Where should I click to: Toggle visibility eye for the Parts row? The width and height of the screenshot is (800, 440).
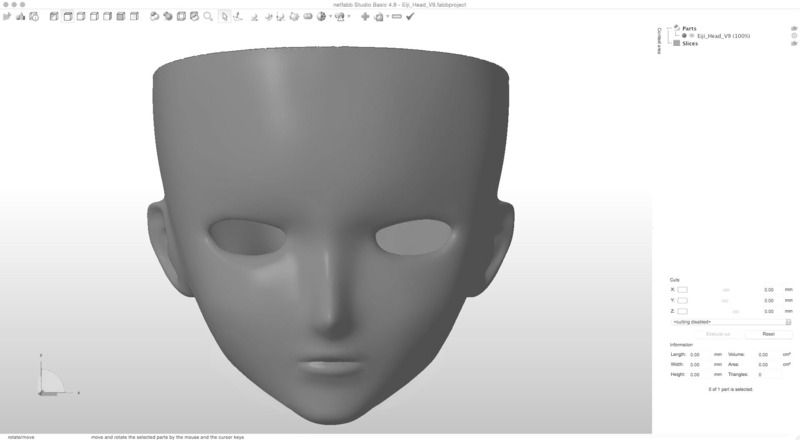(794, 29)
